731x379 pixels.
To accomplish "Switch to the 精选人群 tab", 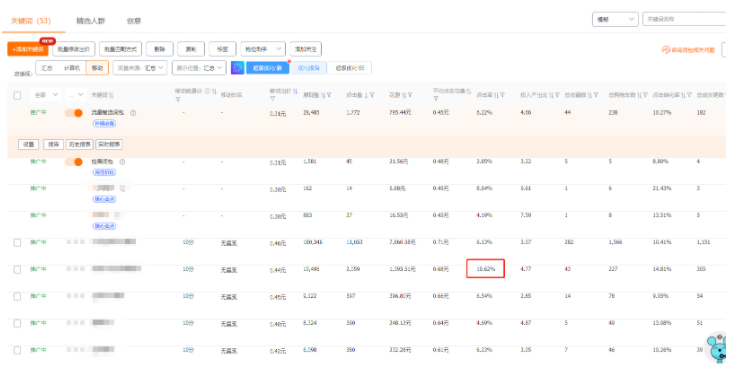I will coord(91,21).
